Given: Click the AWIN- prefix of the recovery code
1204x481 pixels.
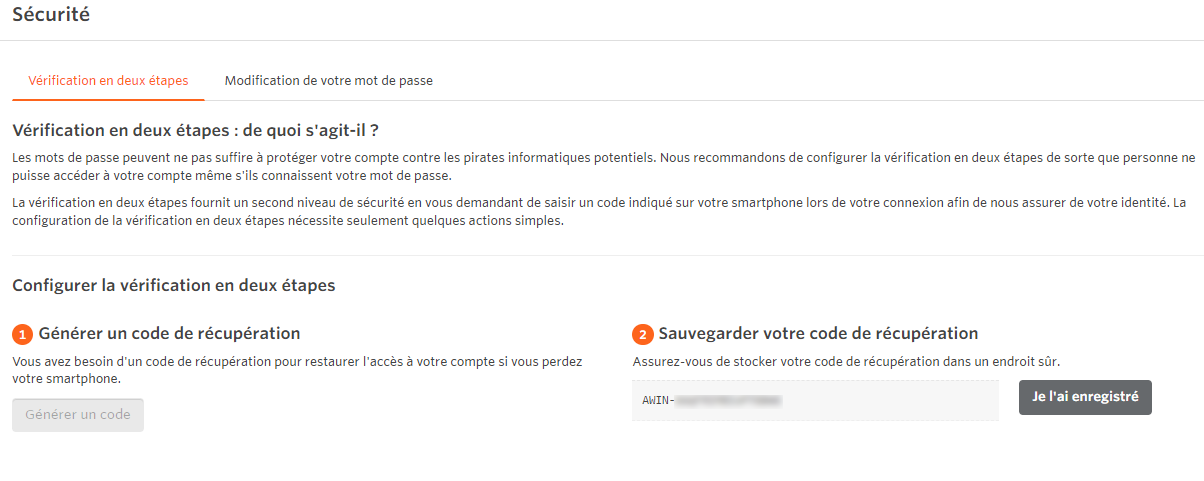Looking at the screenshot, I should click(658, 401).
